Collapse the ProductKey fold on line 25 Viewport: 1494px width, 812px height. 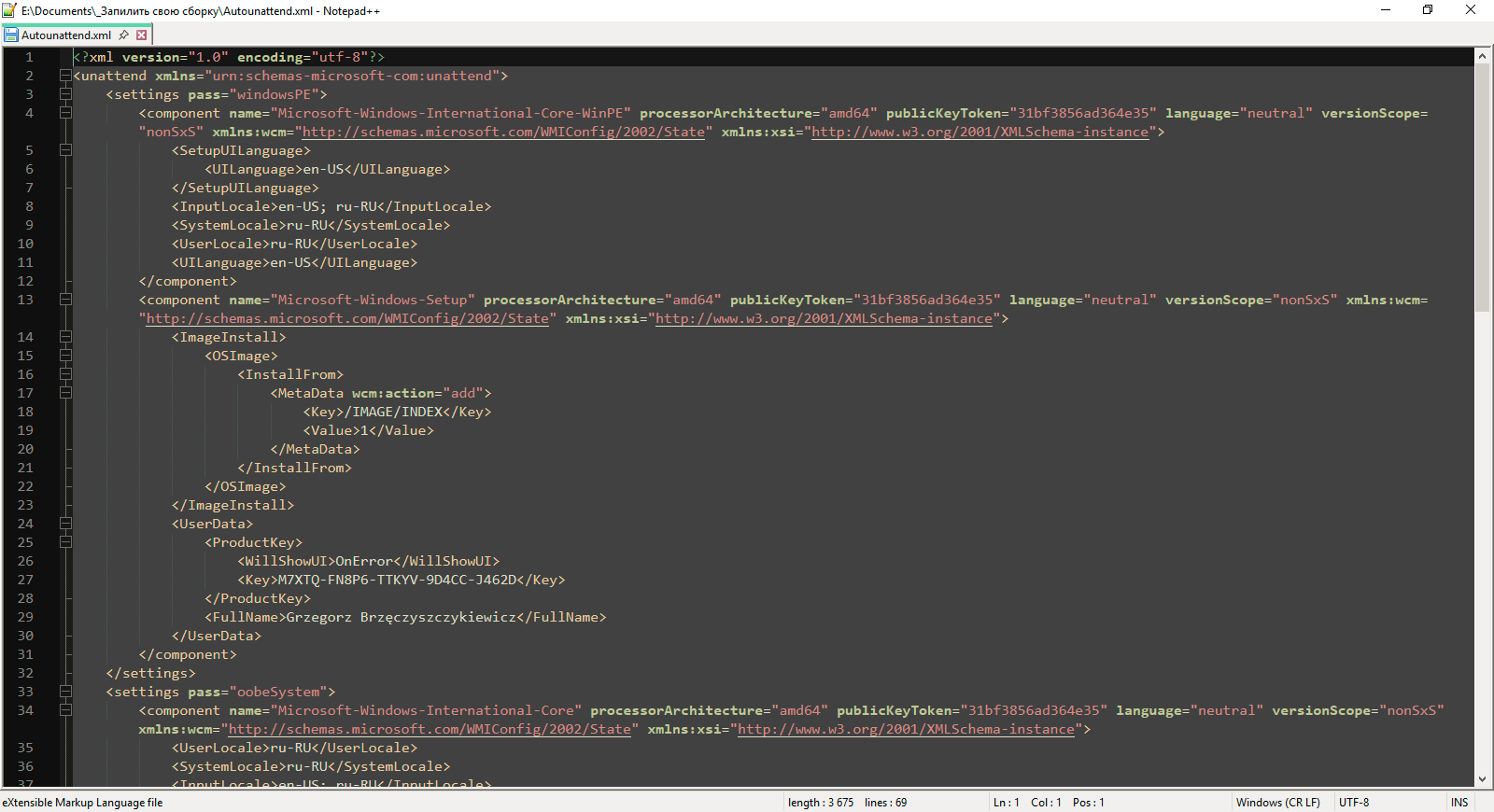(65, 542)
